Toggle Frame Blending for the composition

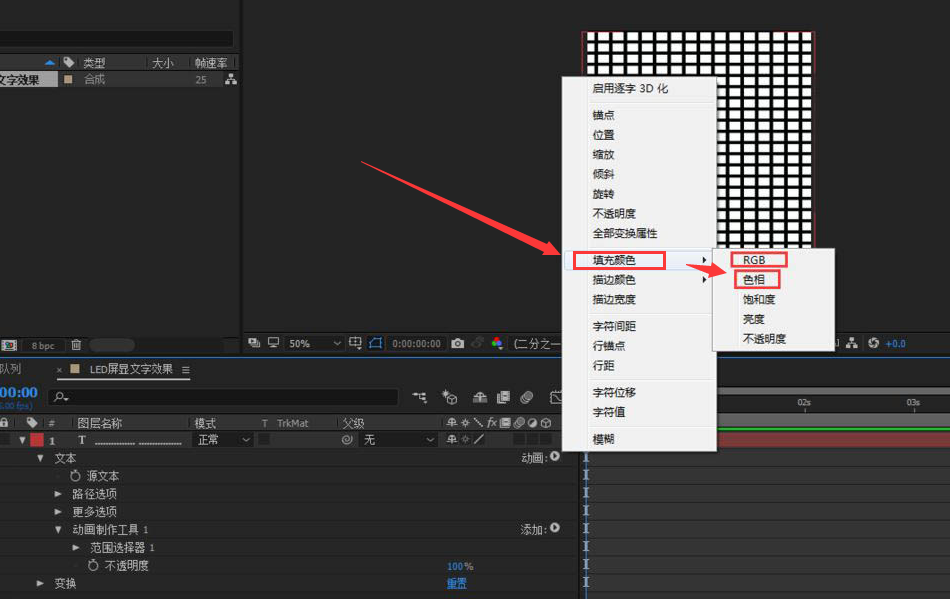503,397
